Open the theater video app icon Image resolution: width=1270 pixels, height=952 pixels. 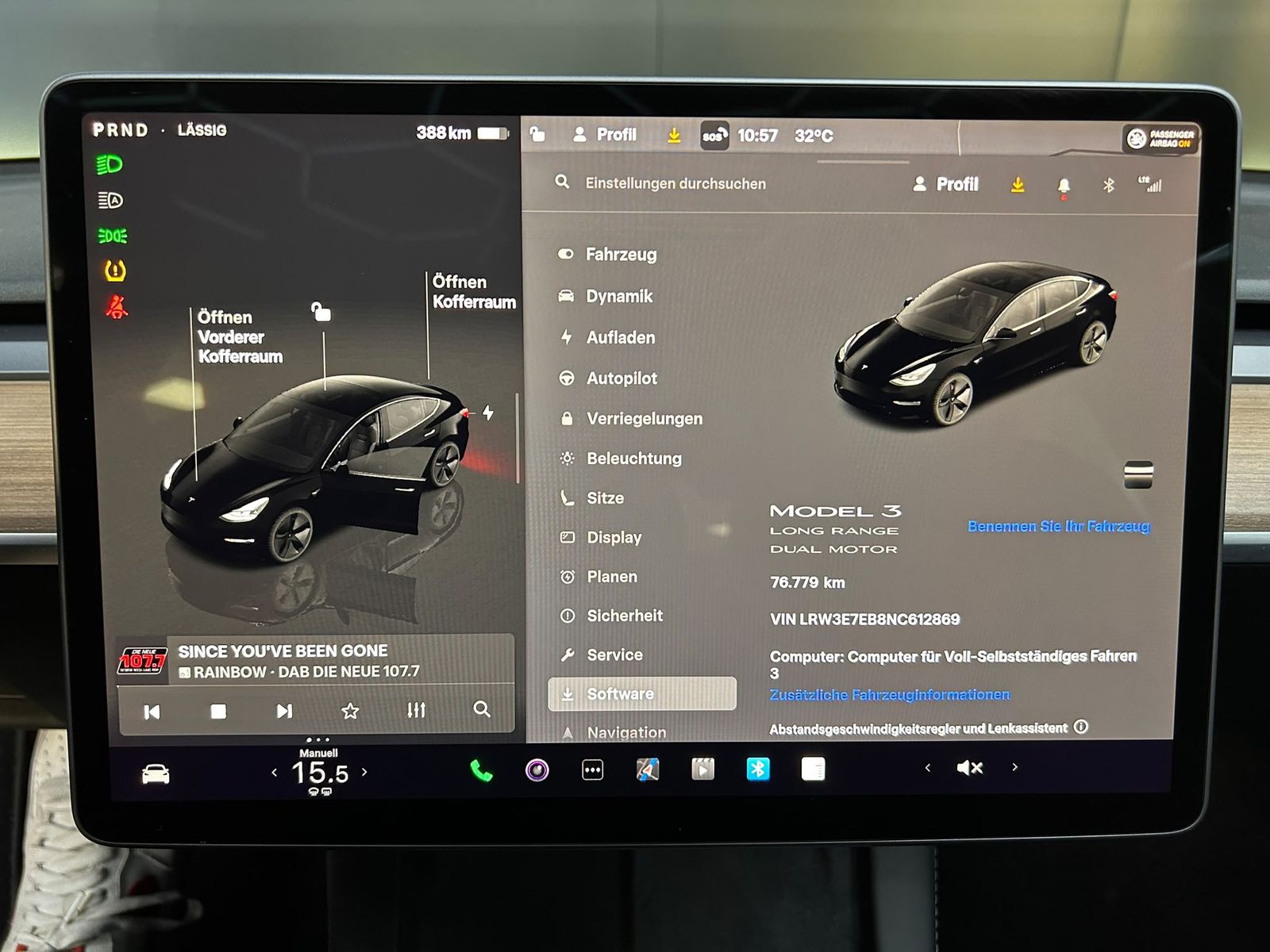pos(702,769)
